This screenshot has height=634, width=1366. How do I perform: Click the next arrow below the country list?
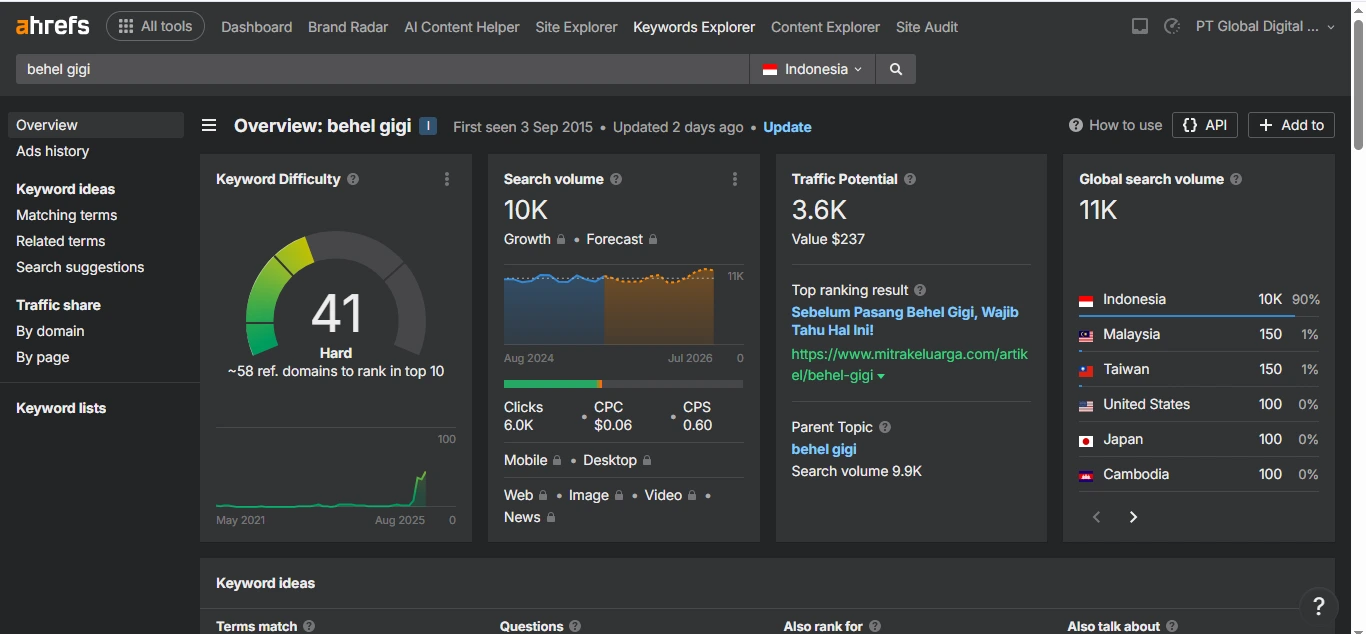[x=1133, y=517]
